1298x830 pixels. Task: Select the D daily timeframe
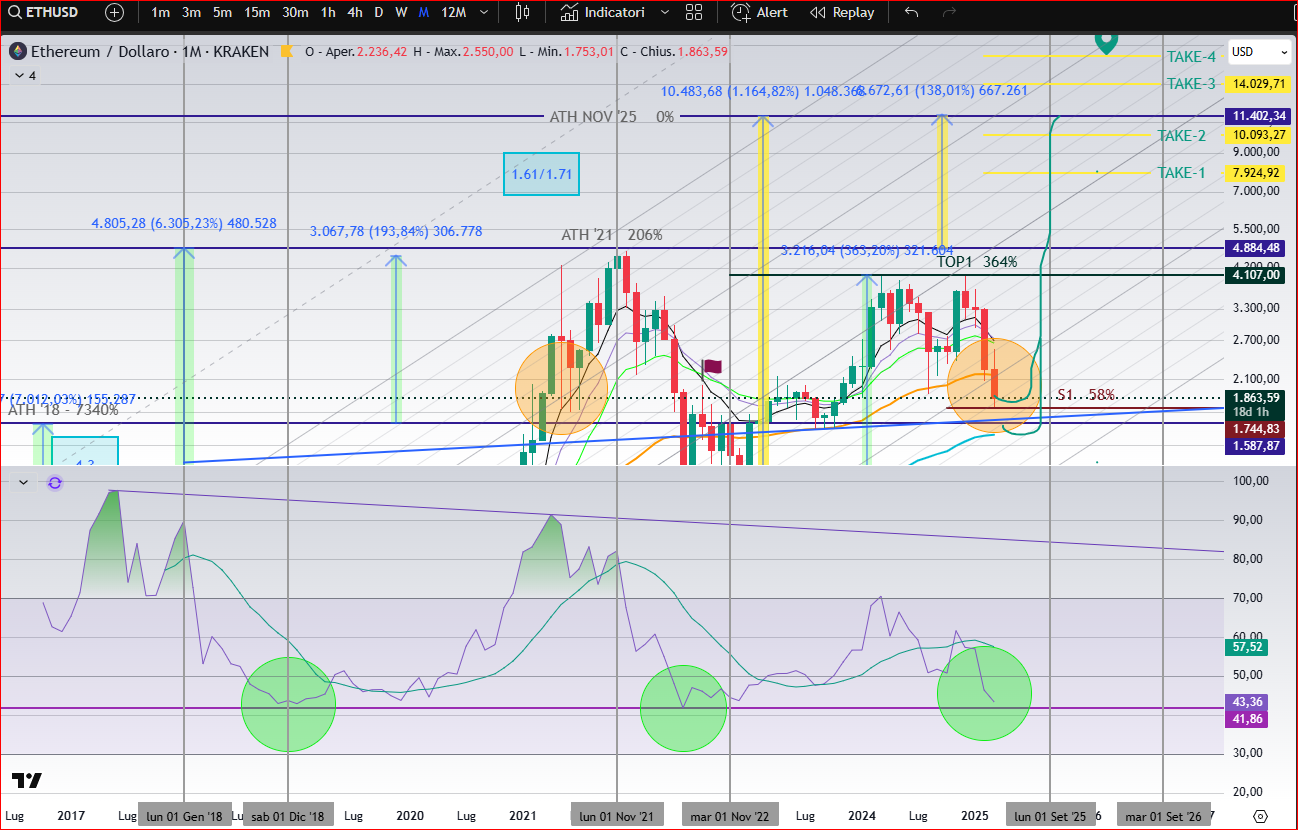pyautogui.click(x=378, y=13)
